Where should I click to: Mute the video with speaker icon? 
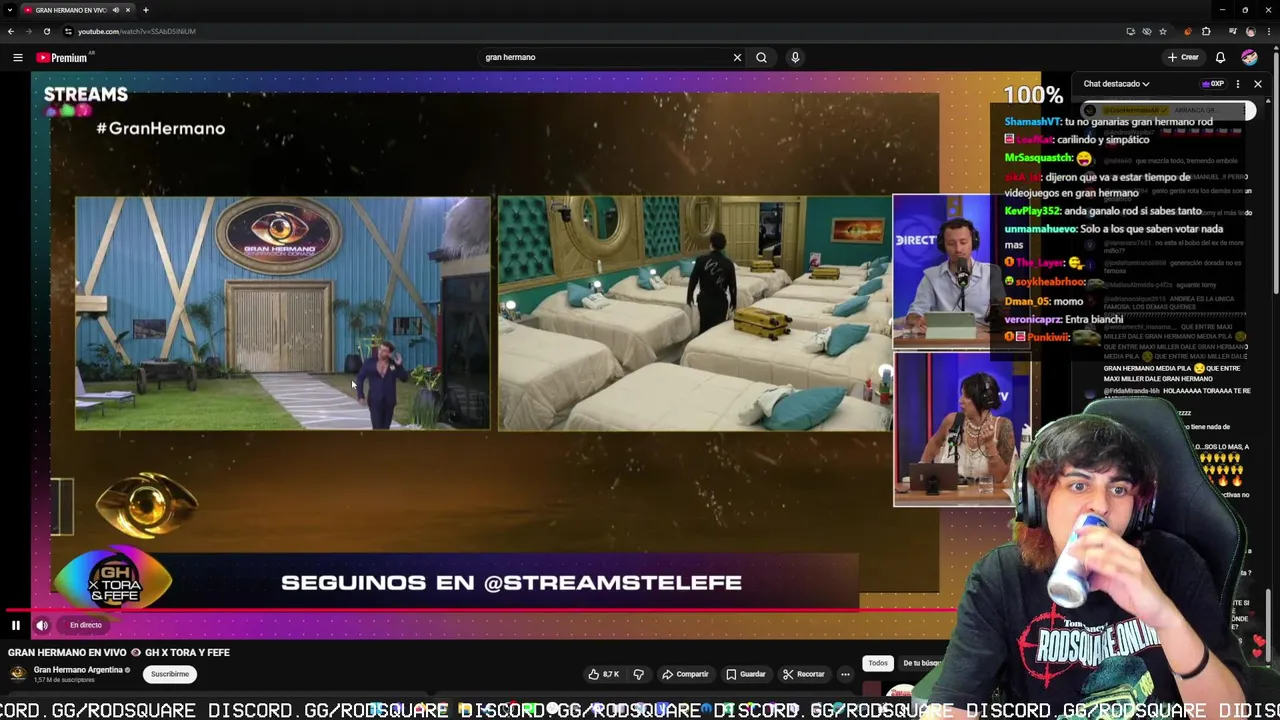point(42,625)
